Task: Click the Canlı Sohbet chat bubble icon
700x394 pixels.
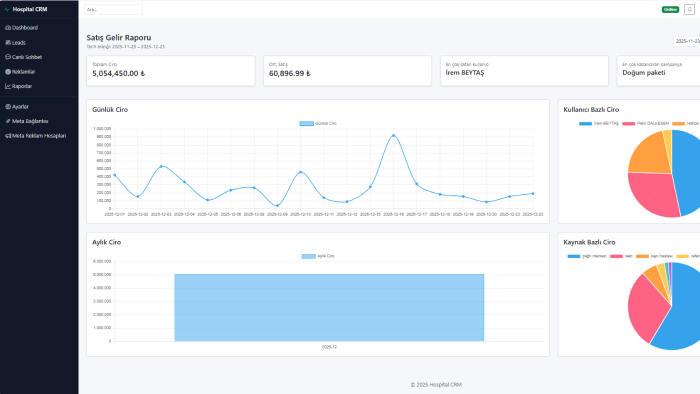Action: (x=8, y=57)
